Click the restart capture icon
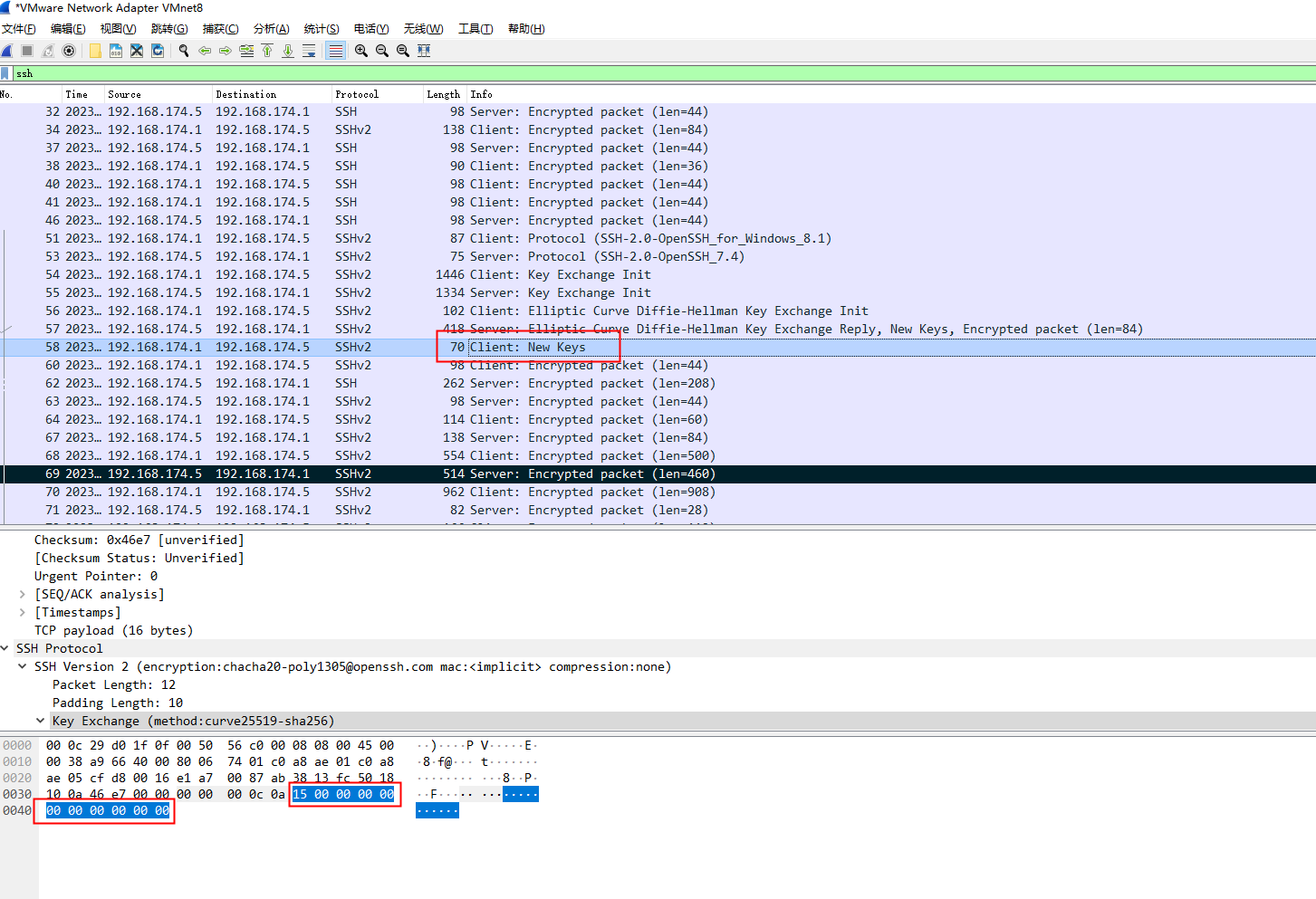The image size is (1316, 899). click(x=48, y=51)
